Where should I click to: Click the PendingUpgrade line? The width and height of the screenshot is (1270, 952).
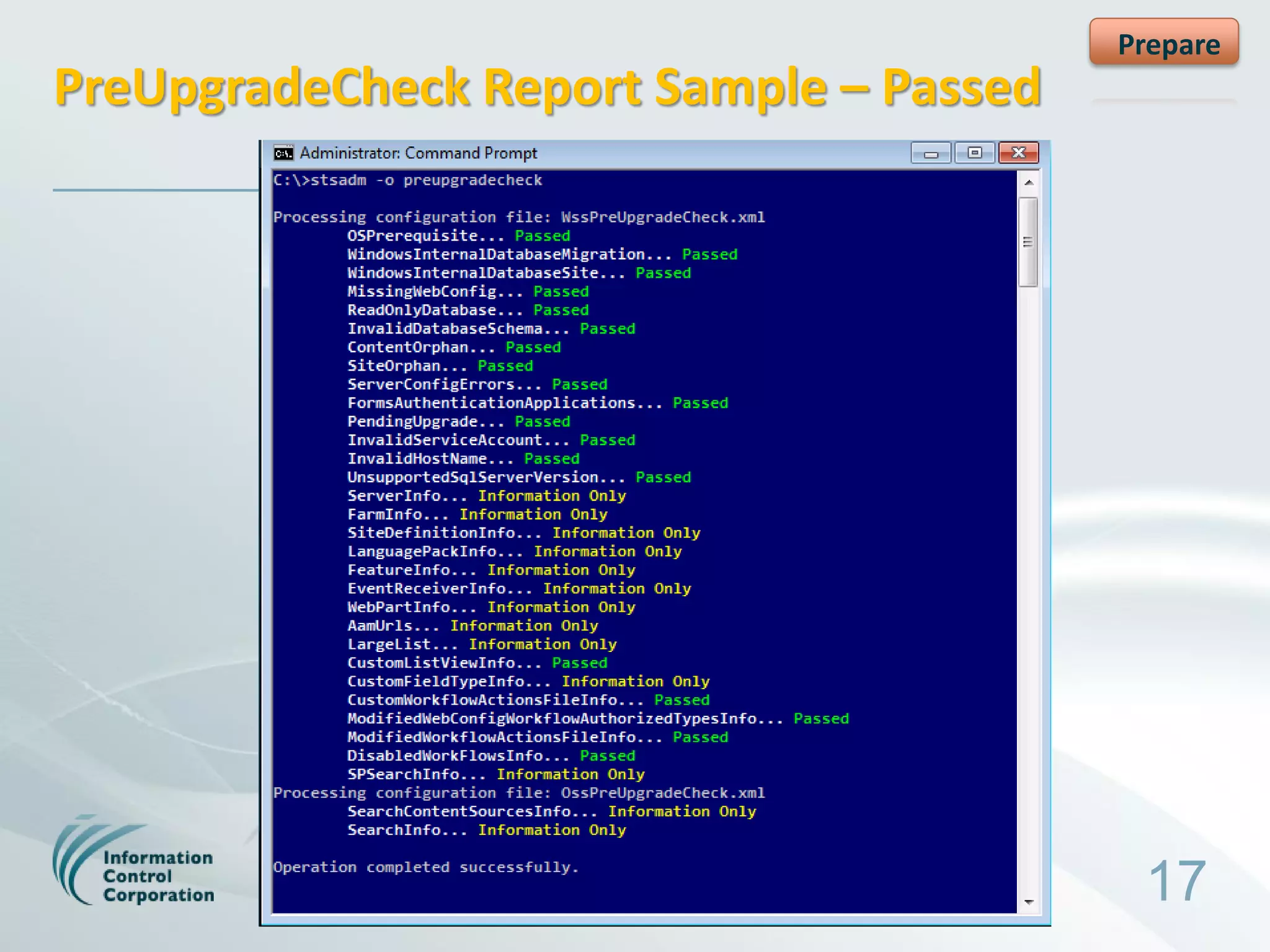(x=459, y=422)
